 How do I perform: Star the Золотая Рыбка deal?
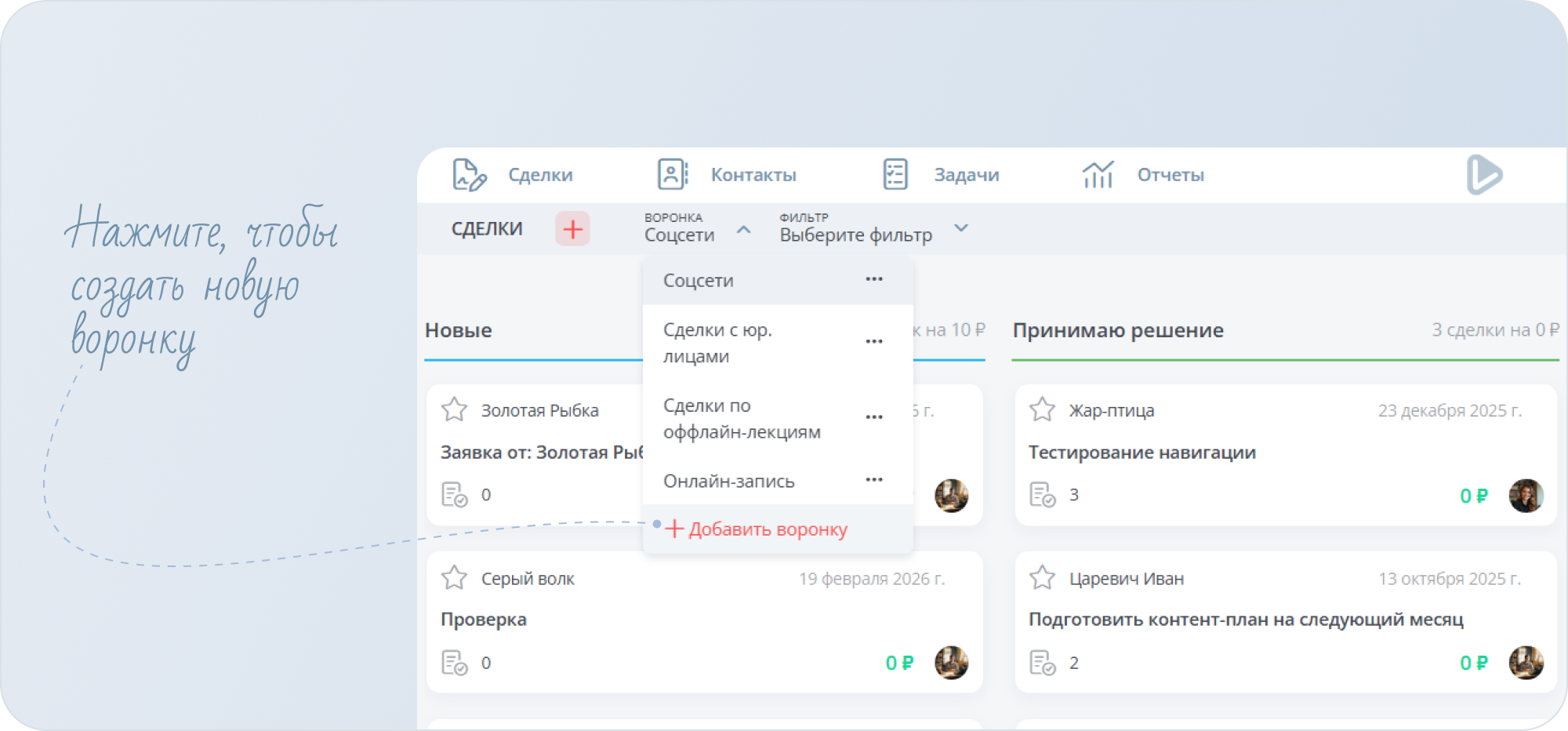click(455, 409)
